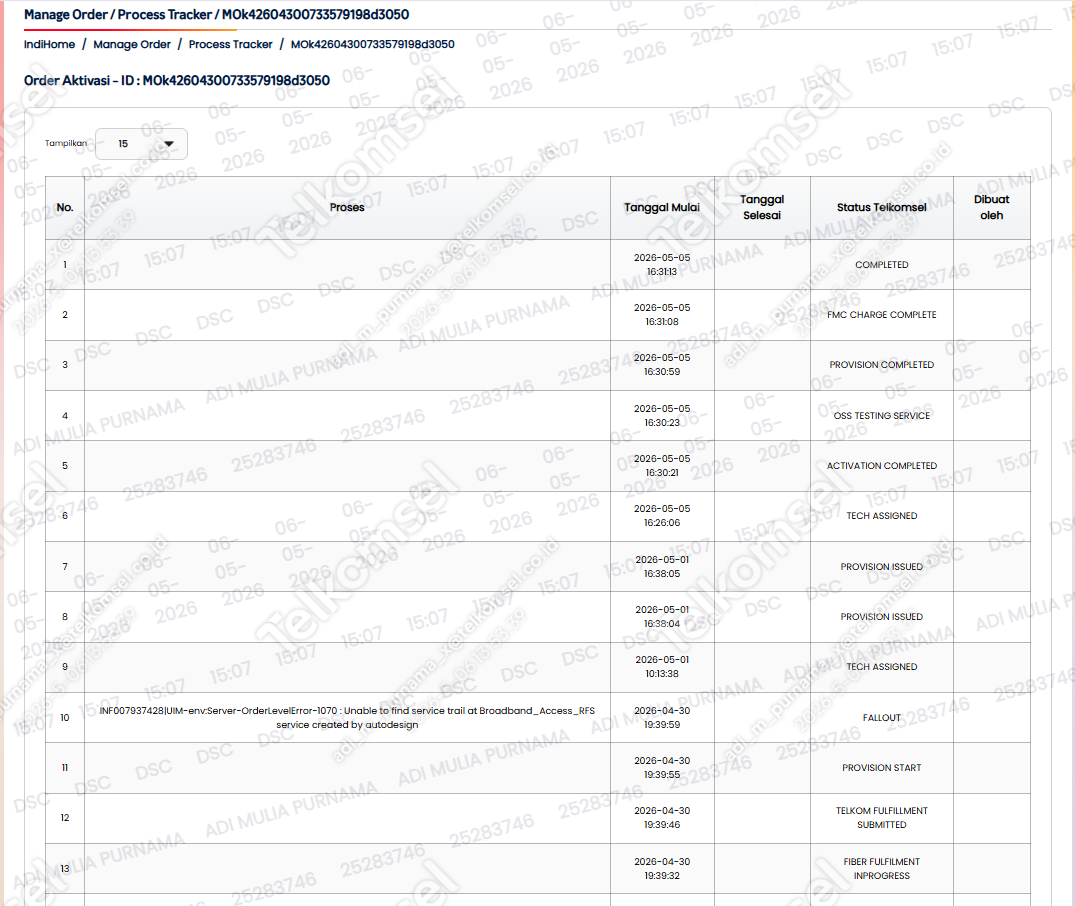This screenshot has height=906, width=1075.
Task: Click the Proses column header
Action: click(347, 208)
